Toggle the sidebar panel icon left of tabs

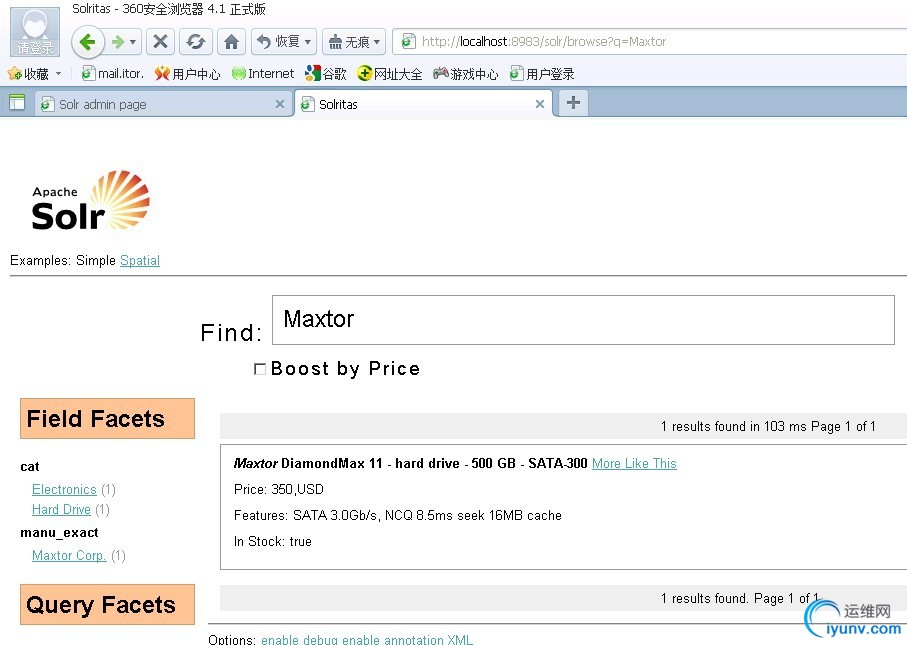(x=17, y=103)
